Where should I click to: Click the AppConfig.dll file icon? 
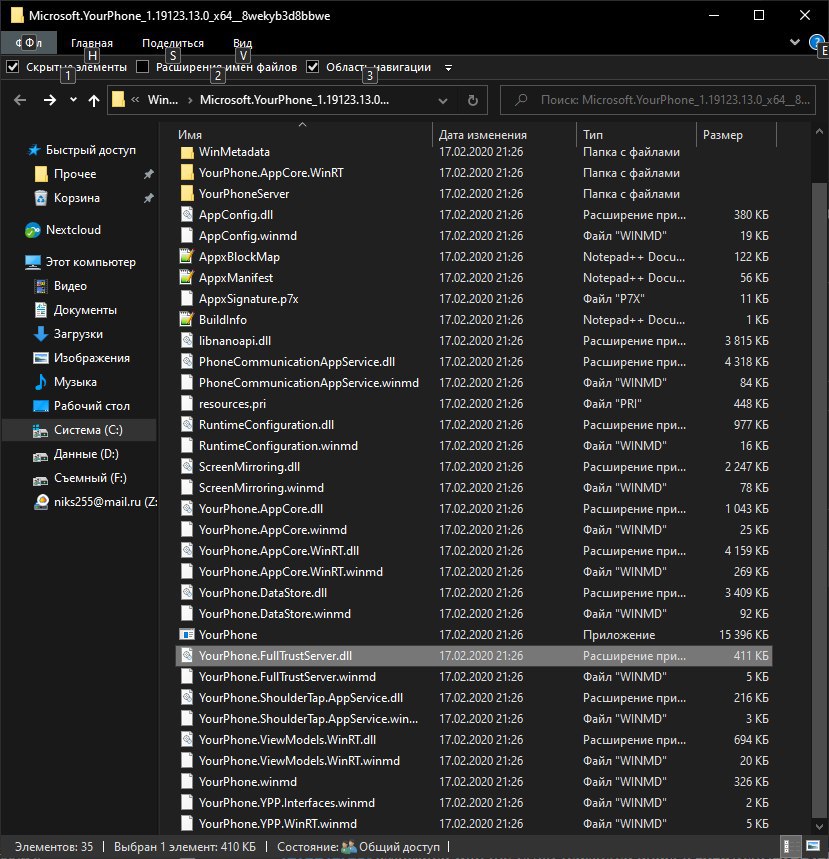[x=187, y=215]
